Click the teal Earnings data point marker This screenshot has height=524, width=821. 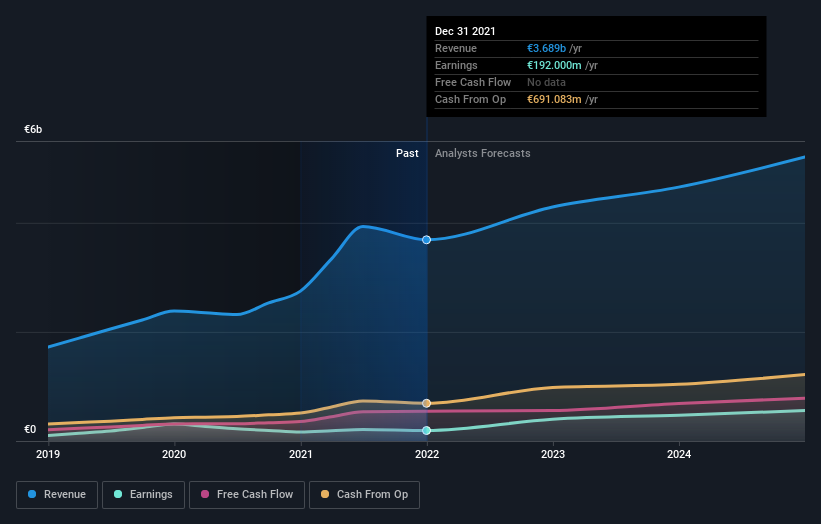click(427, 430)
